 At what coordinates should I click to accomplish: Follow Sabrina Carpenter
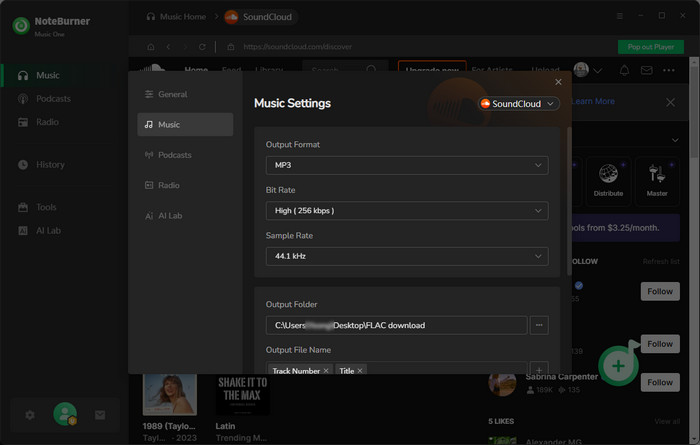pyautogui.click(x=660, y=383)
